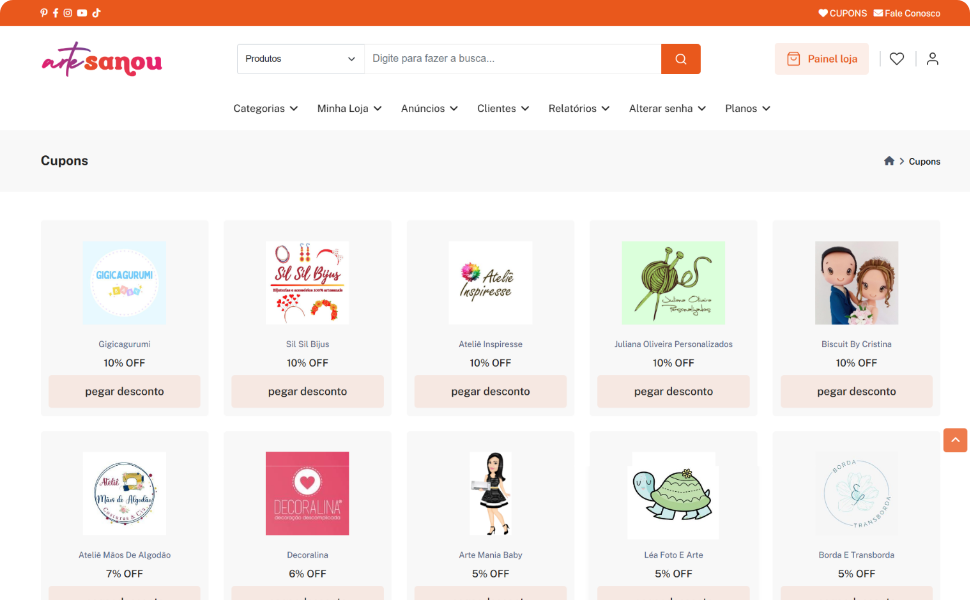Open the YouTube social link
Image resolution: width=970 pixels, height=600 pixels.
(82, 13)
